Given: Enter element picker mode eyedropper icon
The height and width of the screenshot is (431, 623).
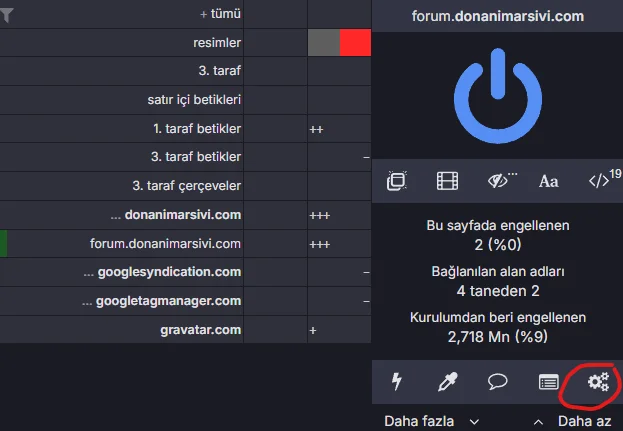Looking at the screenshot, I should (447, 382).
